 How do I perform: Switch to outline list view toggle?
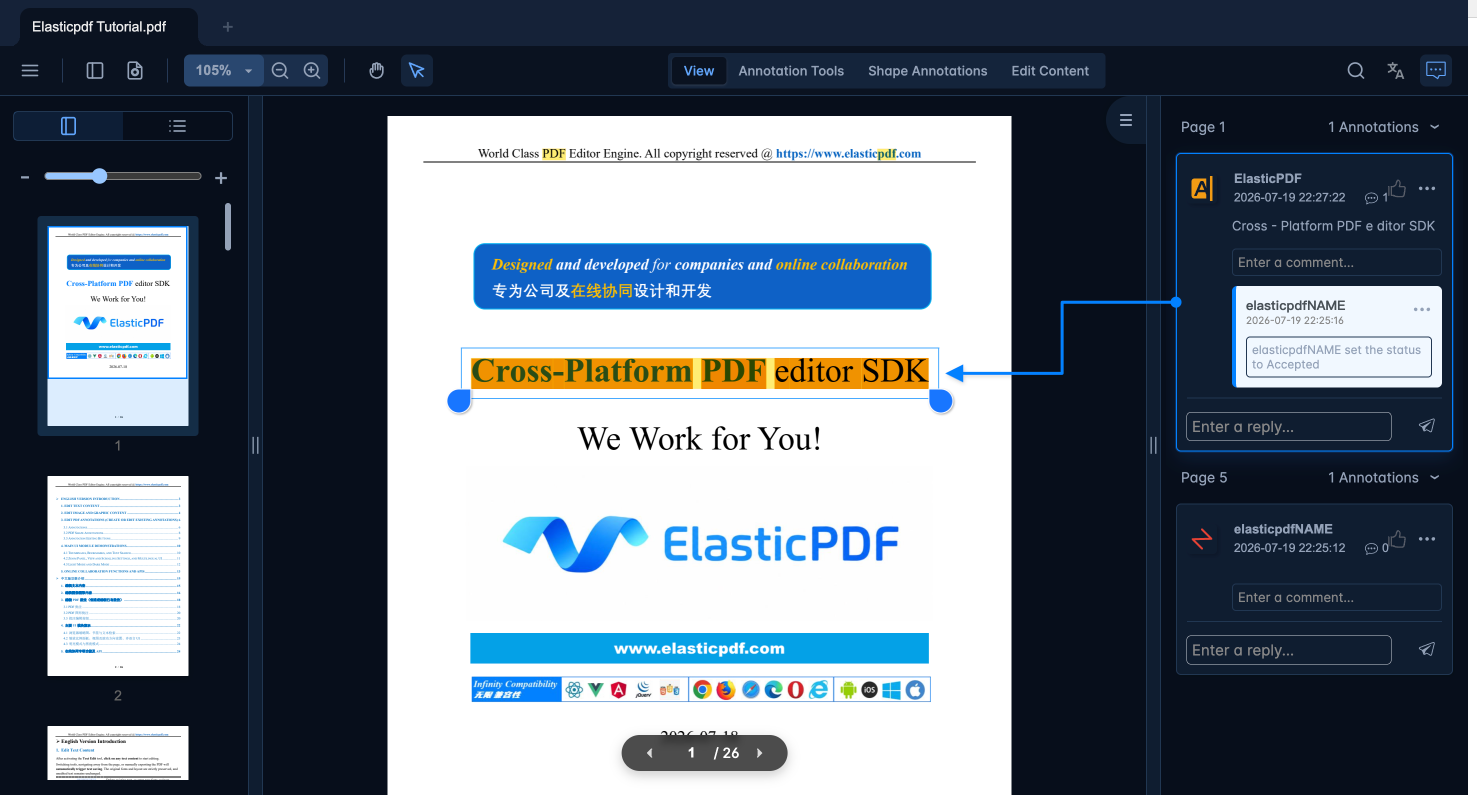(178, 126)
